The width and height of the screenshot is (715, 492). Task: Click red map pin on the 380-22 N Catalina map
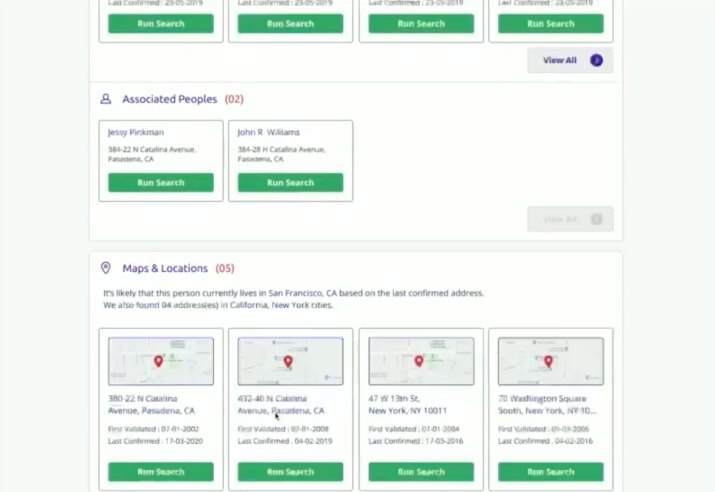pos(158,362)
